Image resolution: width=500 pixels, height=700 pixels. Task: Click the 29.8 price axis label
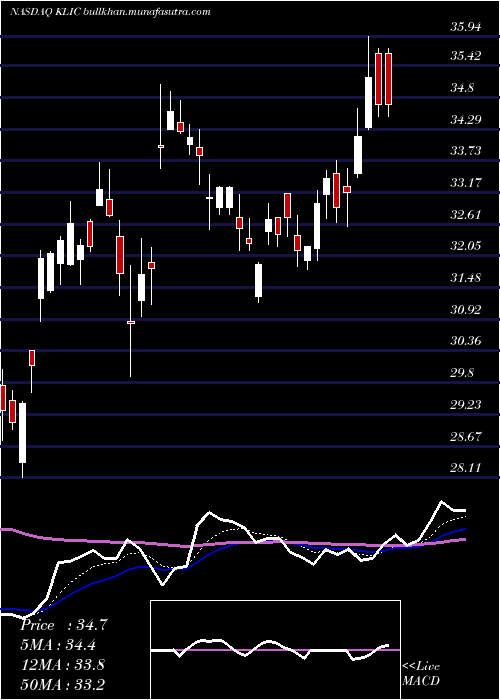(x=462, y=373)
